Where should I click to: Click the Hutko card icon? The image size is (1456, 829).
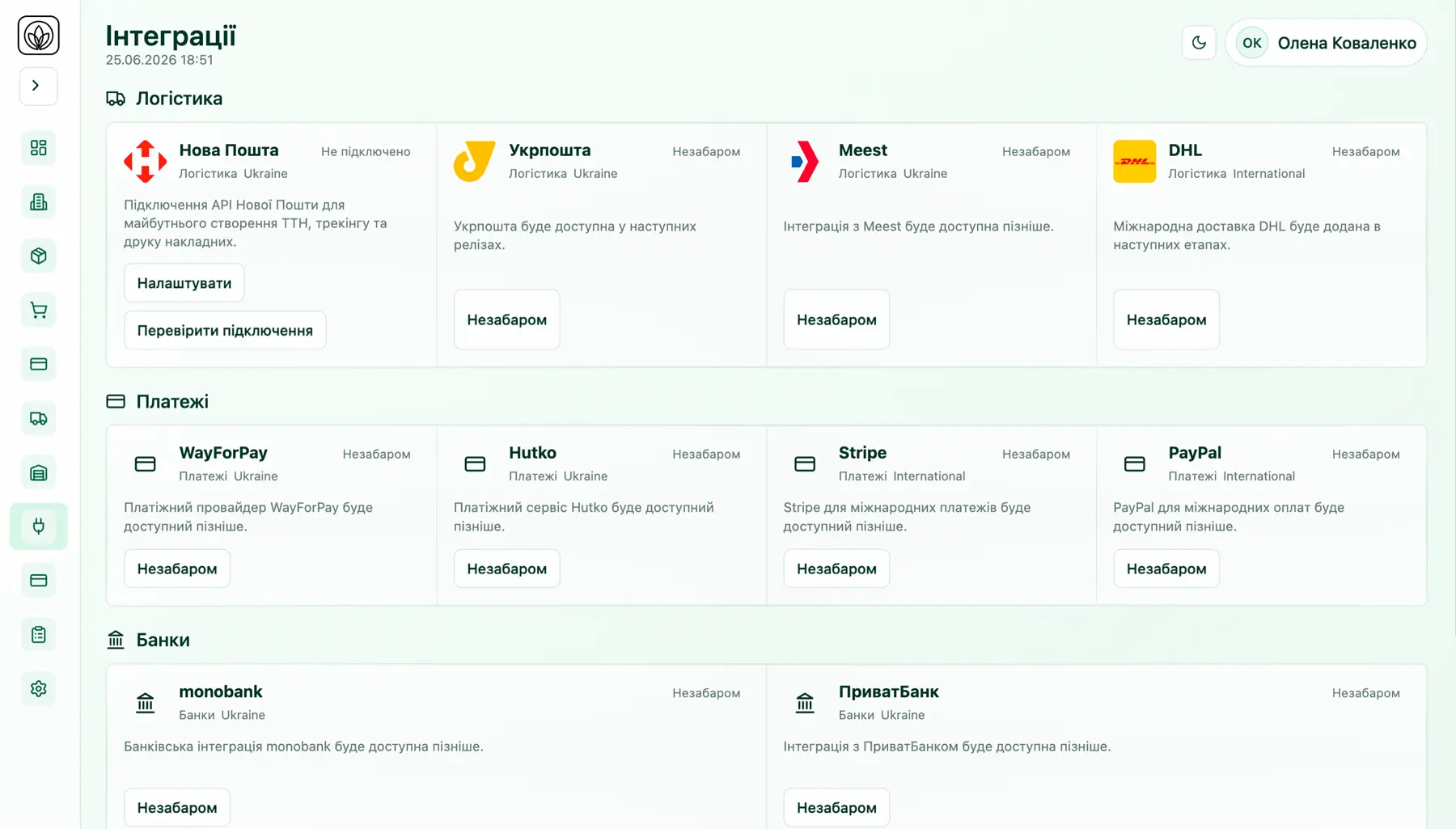point(475,464)
